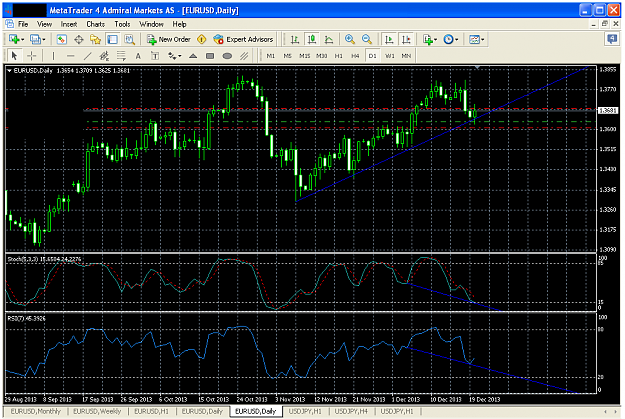Open the Help menu
This screenshot has width=625, height=419.
click(x=179, y=24)
